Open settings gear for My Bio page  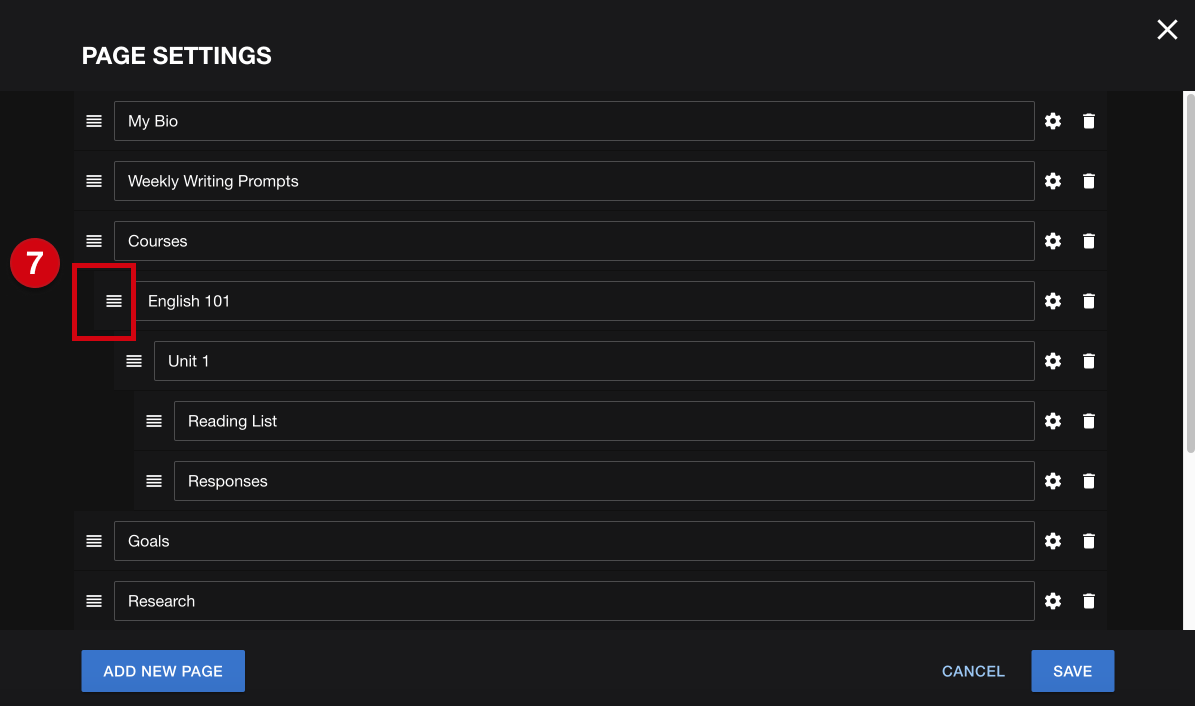coord(1052,121)
